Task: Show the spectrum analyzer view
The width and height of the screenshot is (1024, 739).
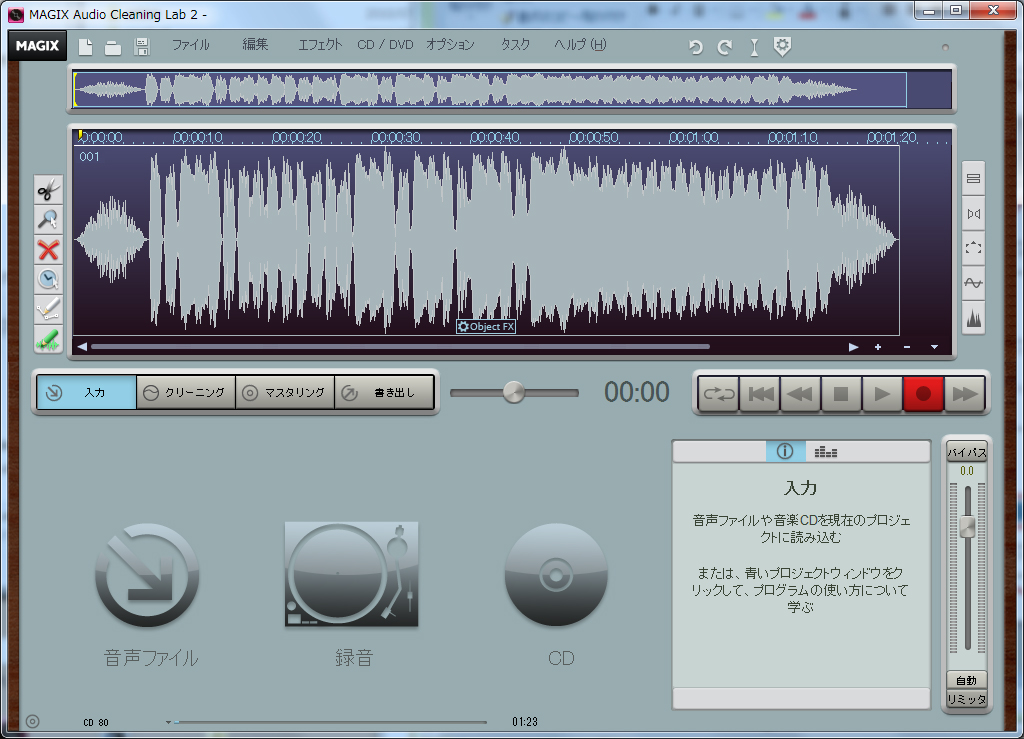Action: coord(826,452)
